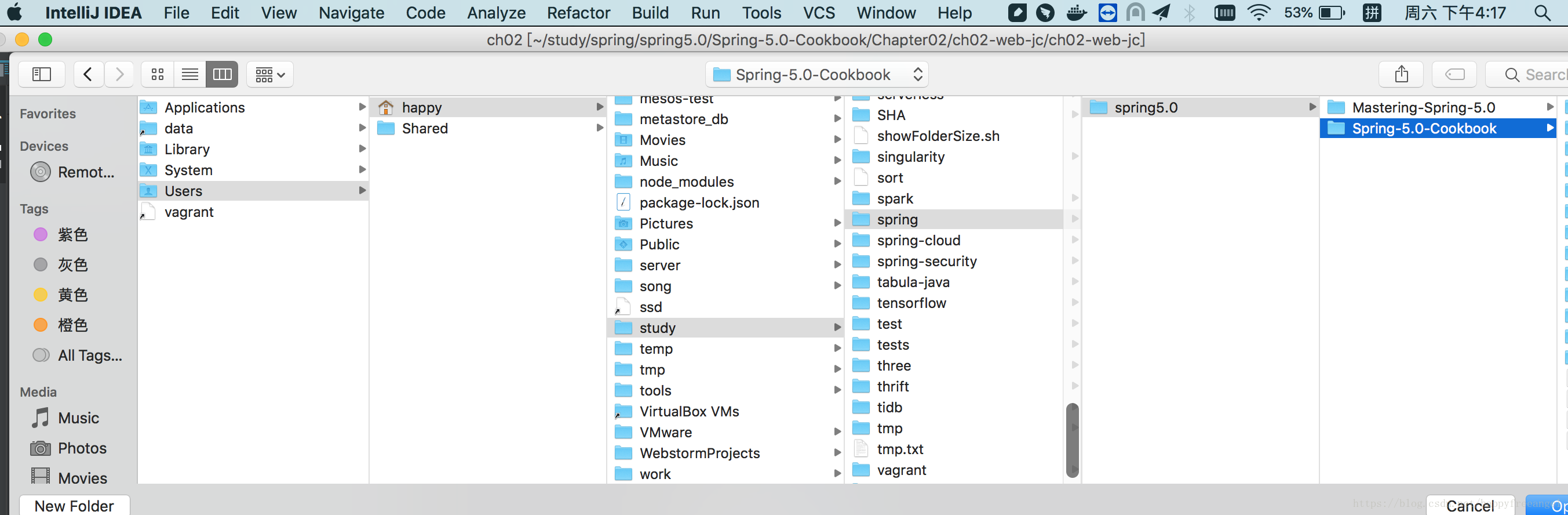Select the orange tag 橙色
1568x515 pixels.
tap(61, 325)
